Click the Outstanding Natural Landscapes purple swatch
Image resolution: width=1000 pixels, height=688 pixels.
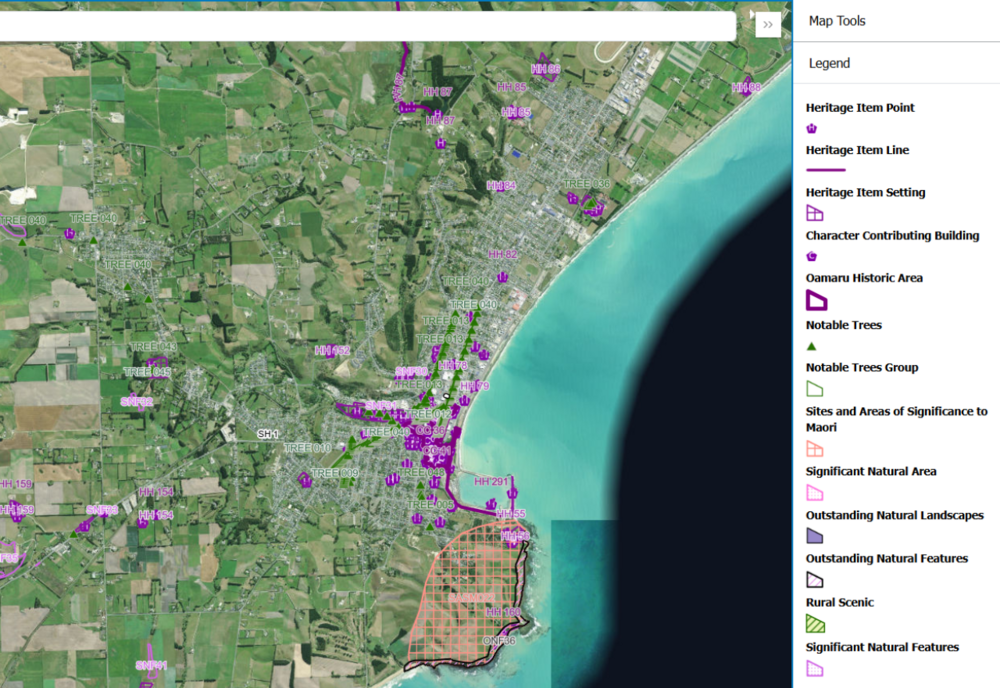[815, 537]
